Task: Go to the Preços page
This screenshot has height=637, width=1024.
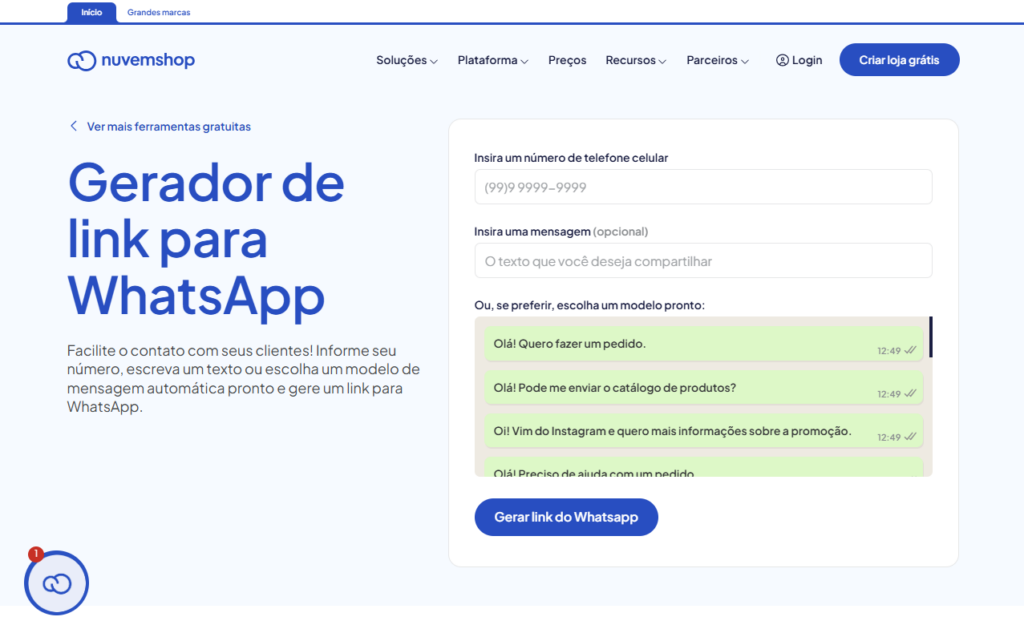Action: [567, 60]
